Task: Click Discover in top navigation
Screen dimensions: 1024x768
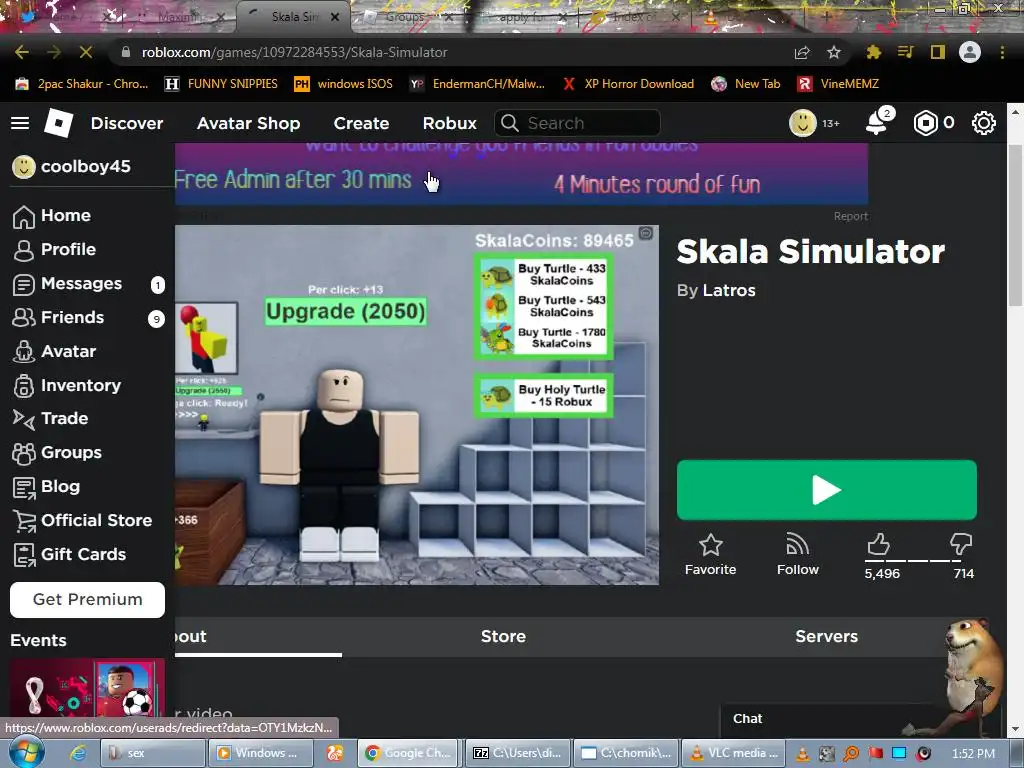Action: click(127, 123)
